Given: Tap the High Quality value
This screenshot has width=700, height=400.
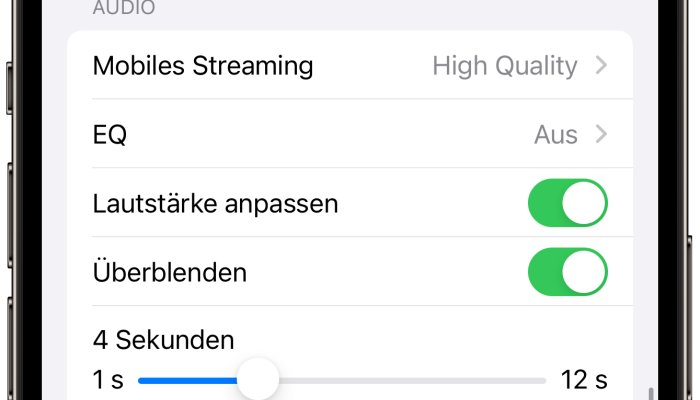Looking at the screenshot, I should pos(504,66).
